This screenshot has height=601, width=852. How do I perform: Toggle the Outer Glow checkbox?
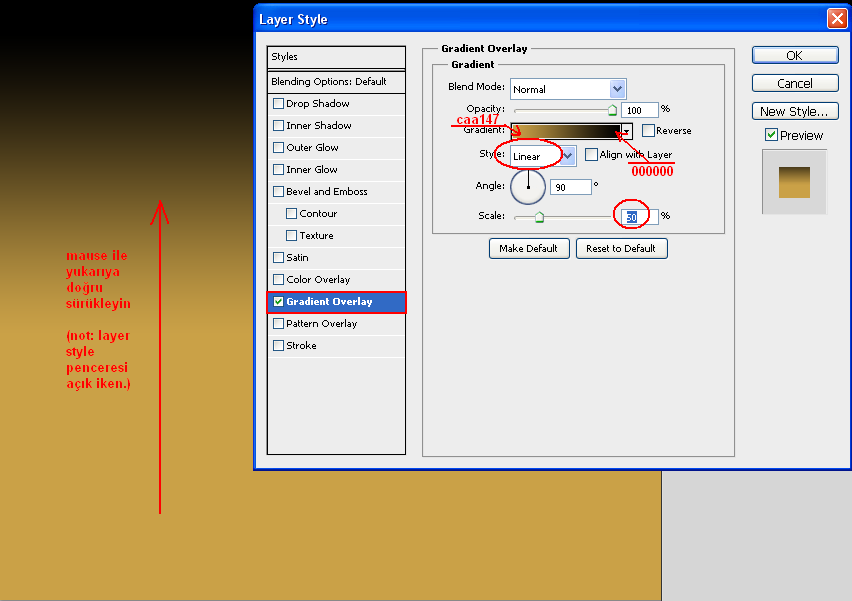278,147
